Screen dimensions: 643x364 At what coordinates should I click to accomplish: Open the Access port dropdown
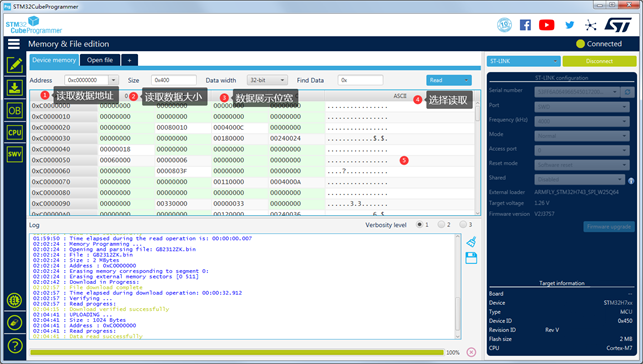coord(581,150)
